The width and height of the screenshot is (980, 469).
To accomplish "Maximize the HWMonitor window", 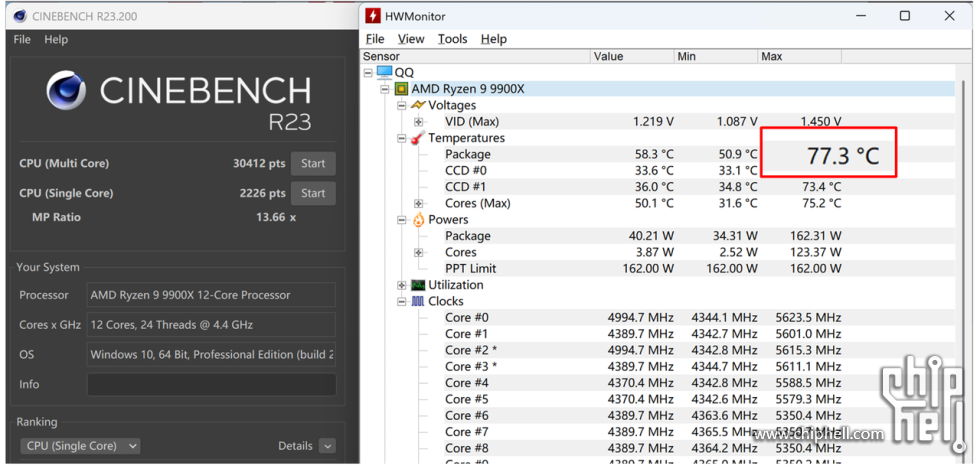I will [904, 16].
